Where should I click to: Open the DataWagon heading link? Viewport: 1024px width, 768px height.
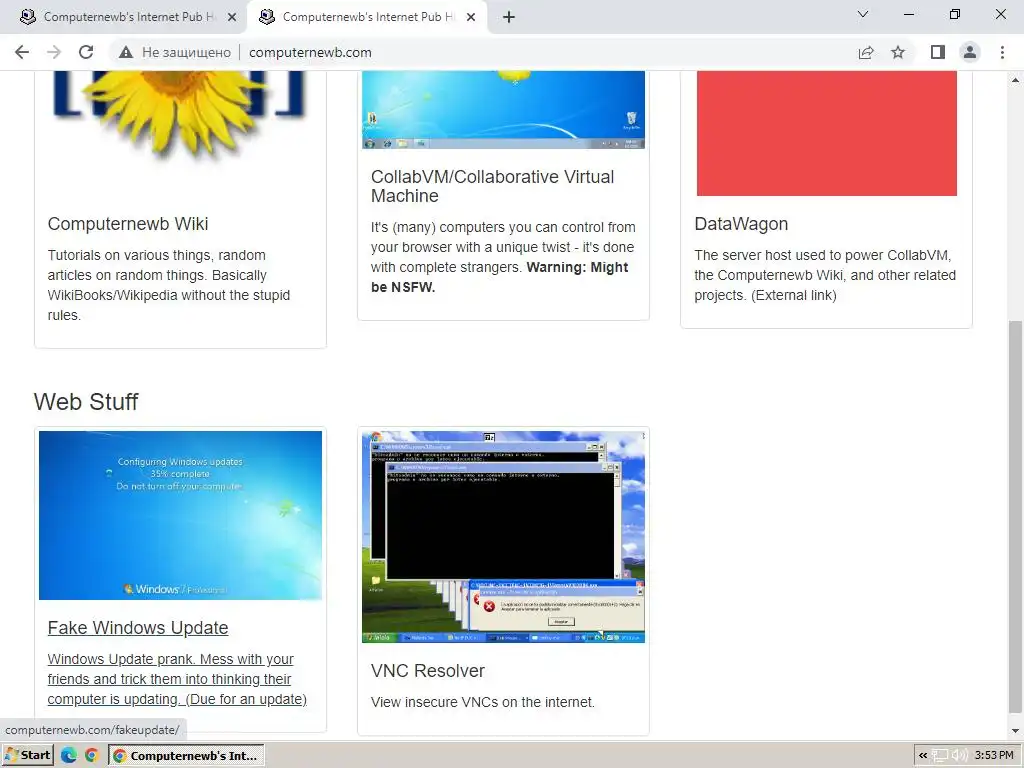(x=741, y=224)
